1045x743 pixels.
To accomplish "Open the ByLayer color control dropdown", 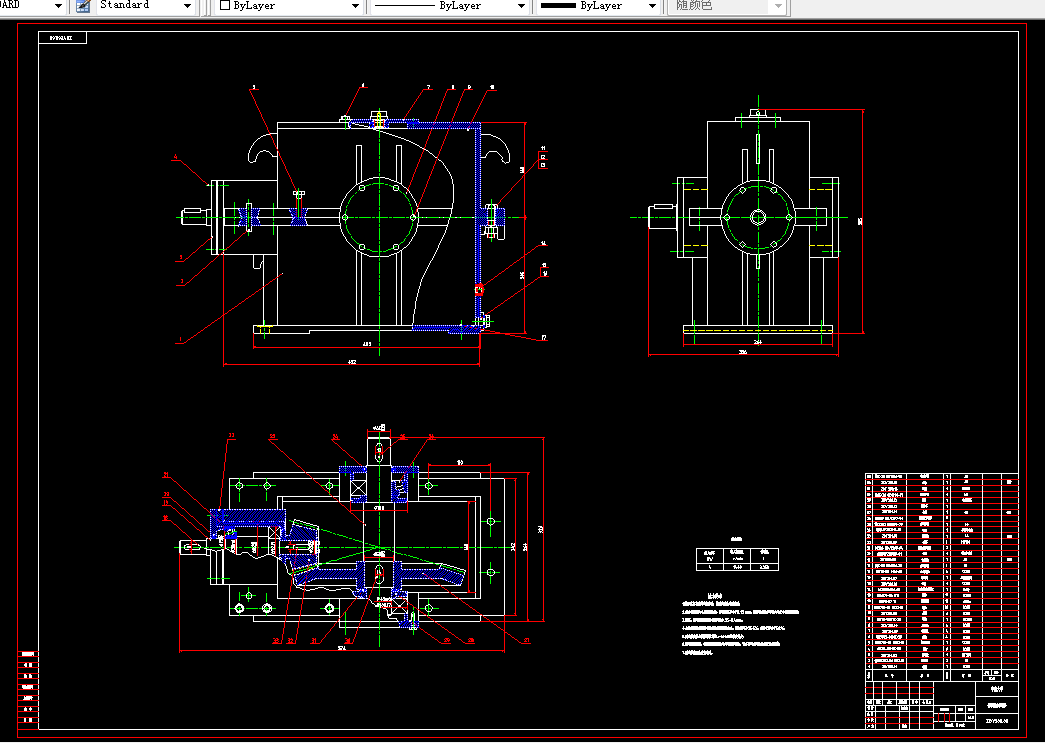I will [x=289, y=6].
